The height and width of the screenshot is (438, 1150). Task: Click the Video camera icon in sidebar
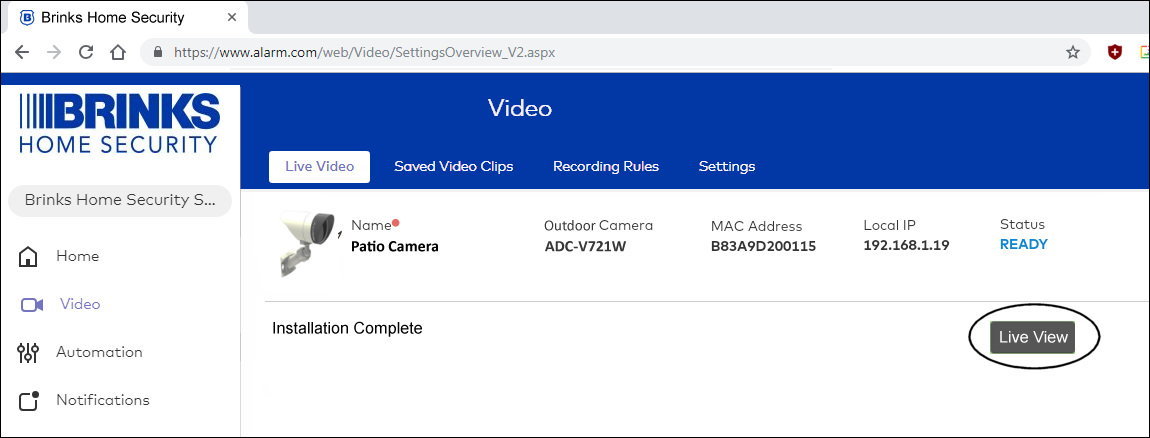point(32,304)
